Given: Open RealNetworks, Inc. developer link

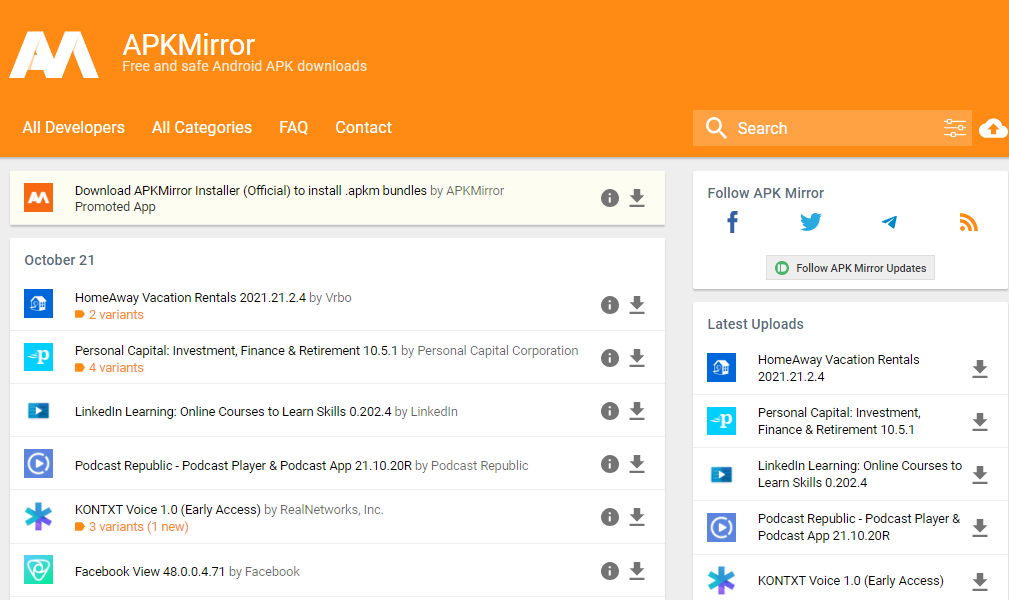Looking at the screenshot, I should (x=331, y=510).
